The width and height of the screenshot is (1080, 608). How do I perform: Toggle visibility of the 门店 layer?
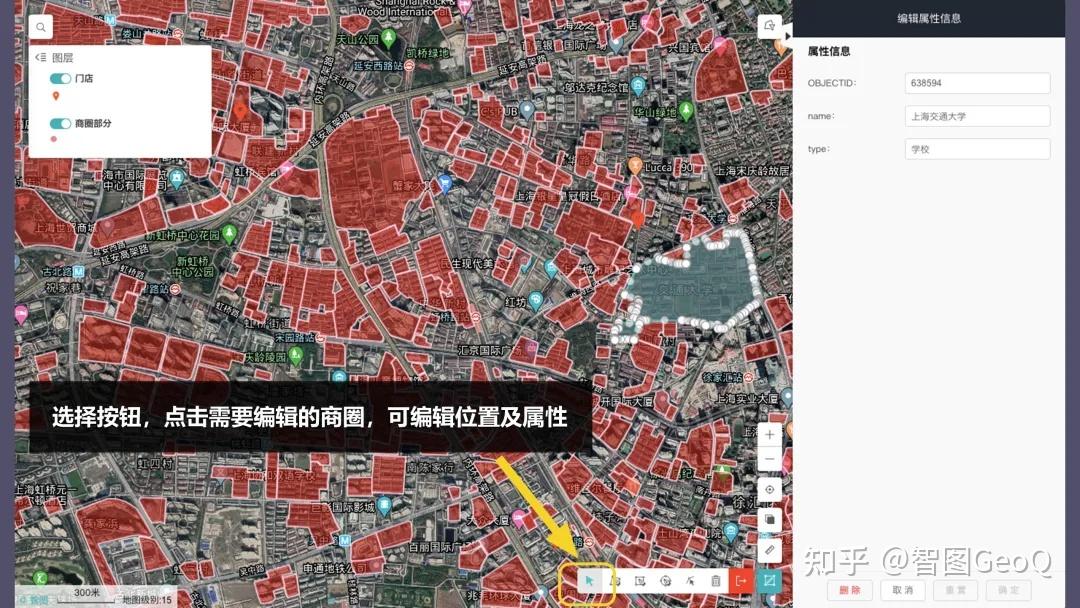point(58,79)
